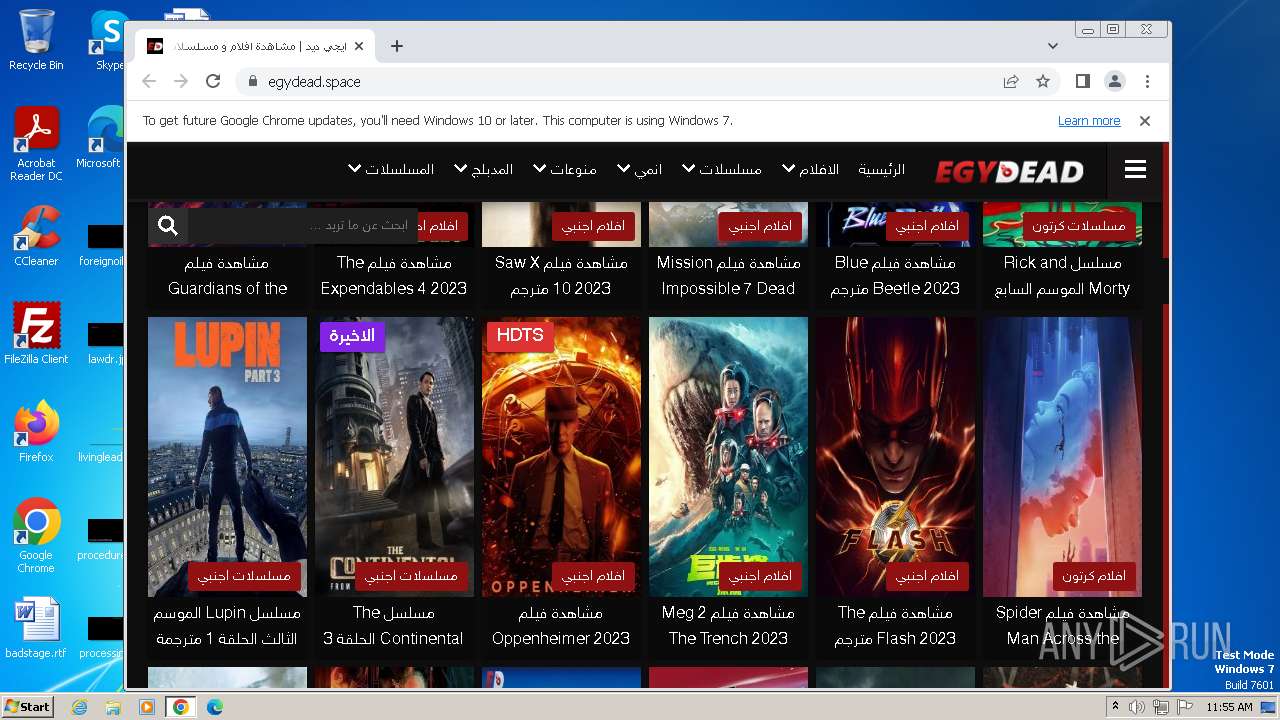Viewport: 1280px width, 720px height.
Task: Open Guardians of the Galaxy title link
Action: click(227, 276)
